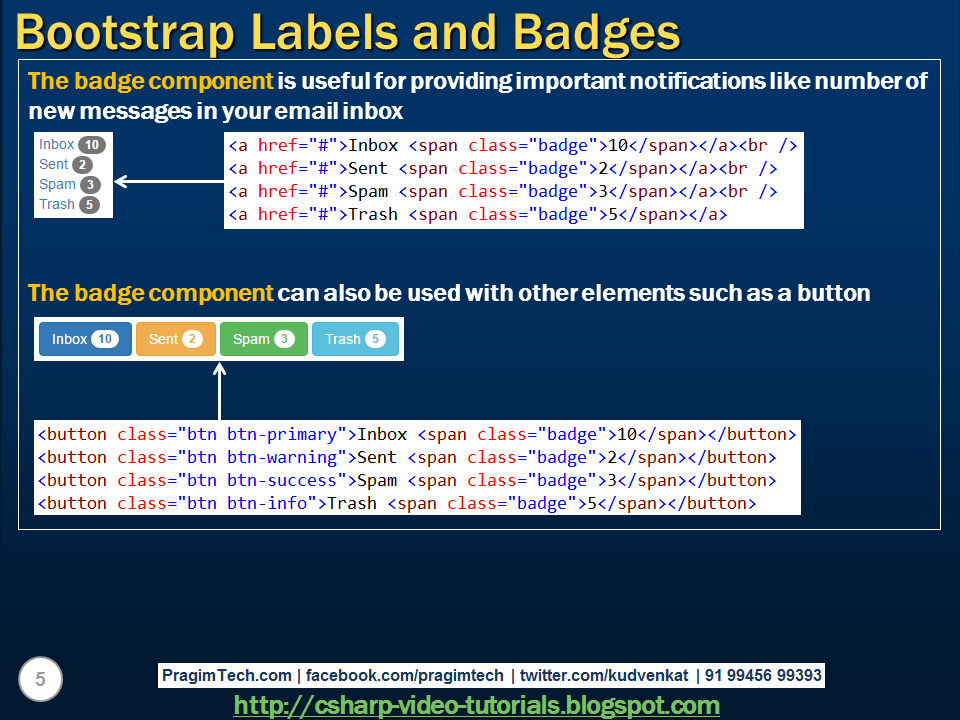Click the badge showing 5 next to Trash

pyautogui.click(x=89, y=203)
